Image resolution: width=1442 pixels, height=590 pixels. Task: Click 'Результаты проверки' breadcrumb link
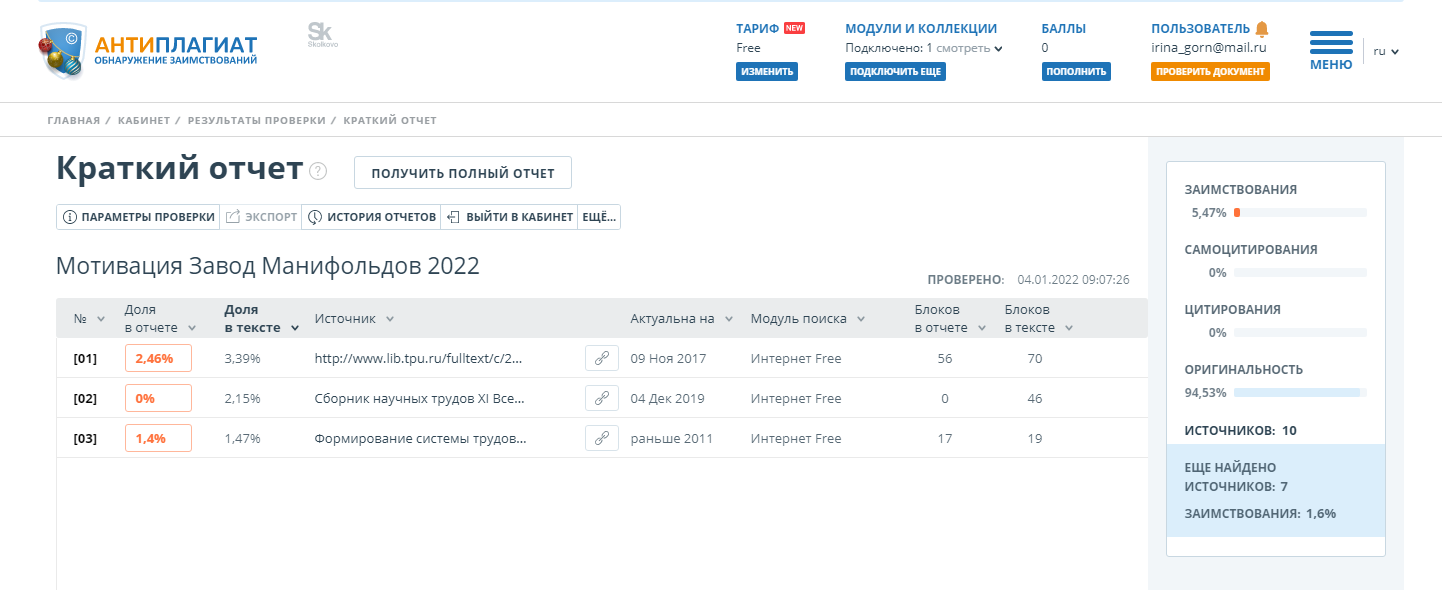pyautogui.click(x=256, y=120)
